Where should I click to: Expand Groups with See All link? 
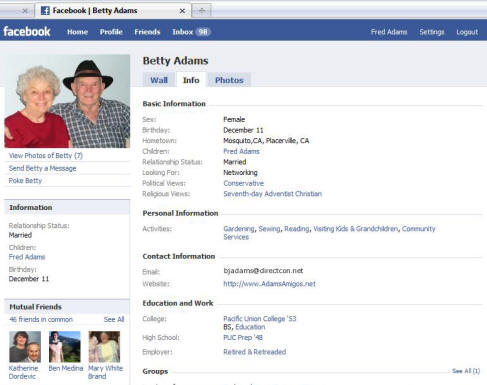coord(466,371)
